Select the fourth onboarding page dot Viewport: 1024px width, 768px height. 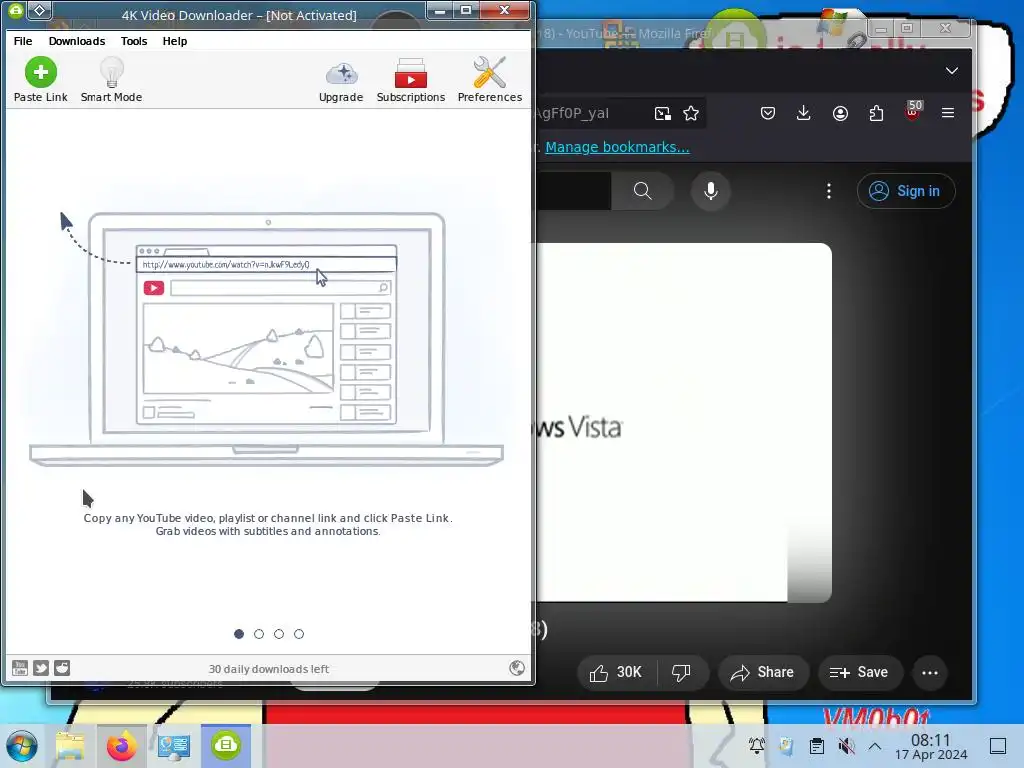point(298,634)
